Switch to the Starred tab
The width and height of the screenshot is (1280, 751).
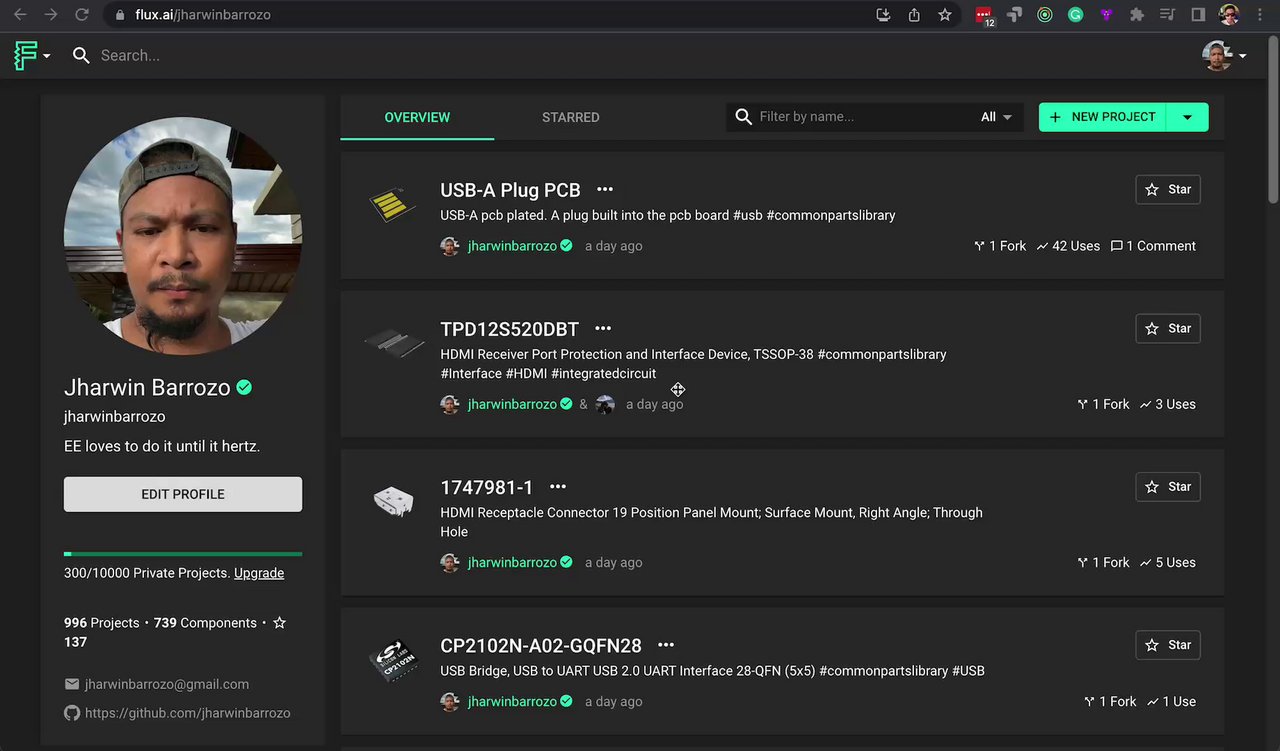pyautogui.click(x=571, y=117)
